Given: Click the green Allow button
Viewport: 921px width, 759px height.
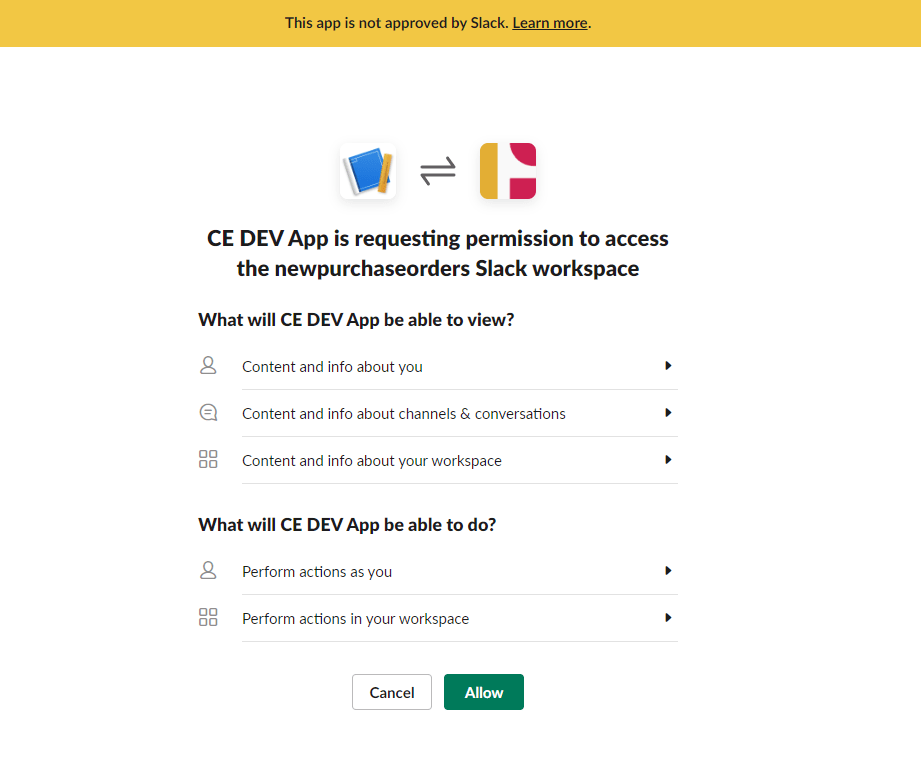Looking at the screenshot, I should (484, 692).
